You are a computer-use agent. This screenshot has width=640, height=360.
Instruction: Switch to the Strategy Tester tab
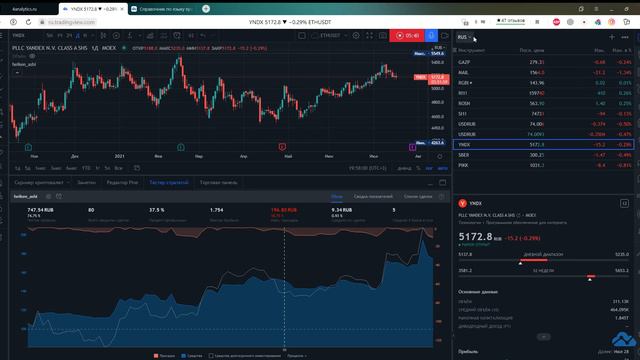(169, 182)
